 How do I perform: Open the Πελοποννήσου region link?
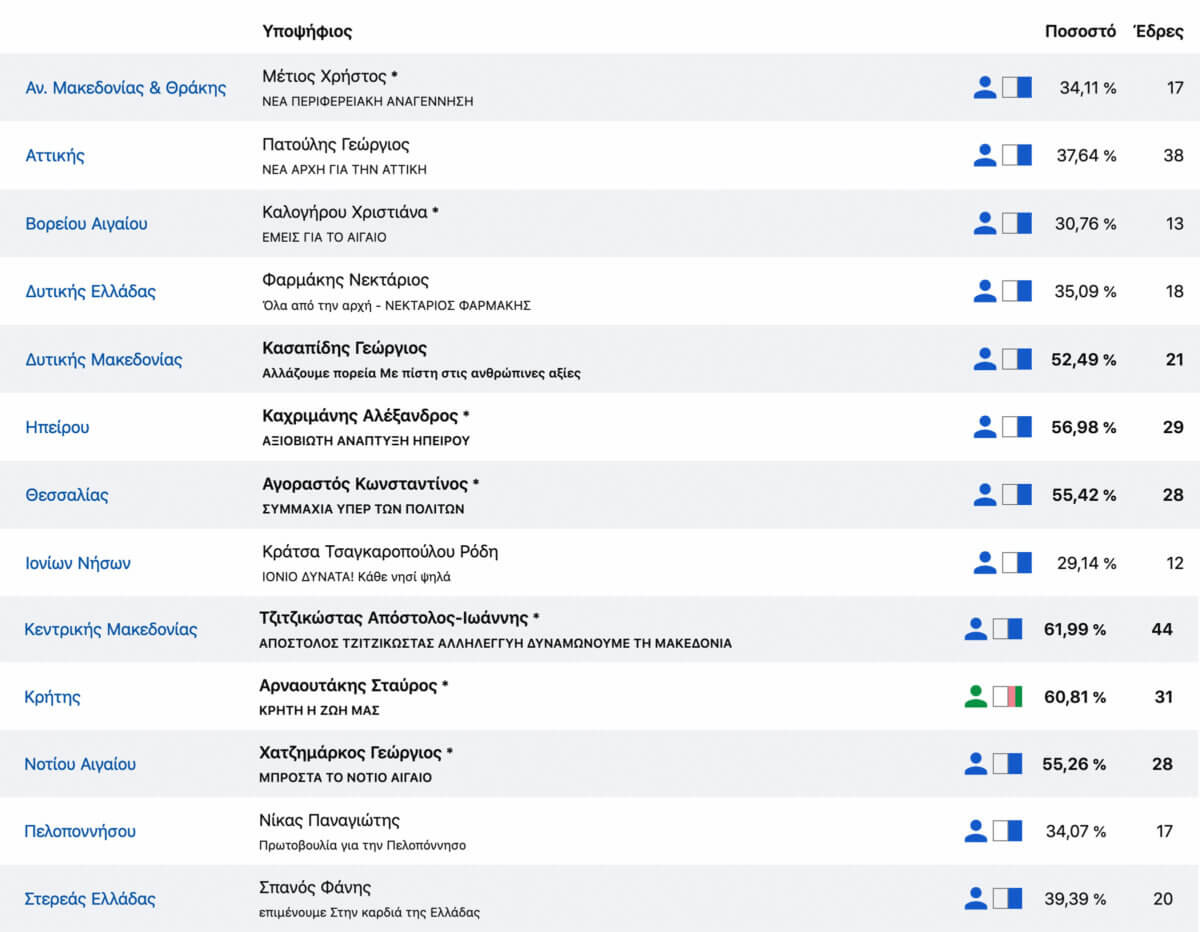(80, 832)
